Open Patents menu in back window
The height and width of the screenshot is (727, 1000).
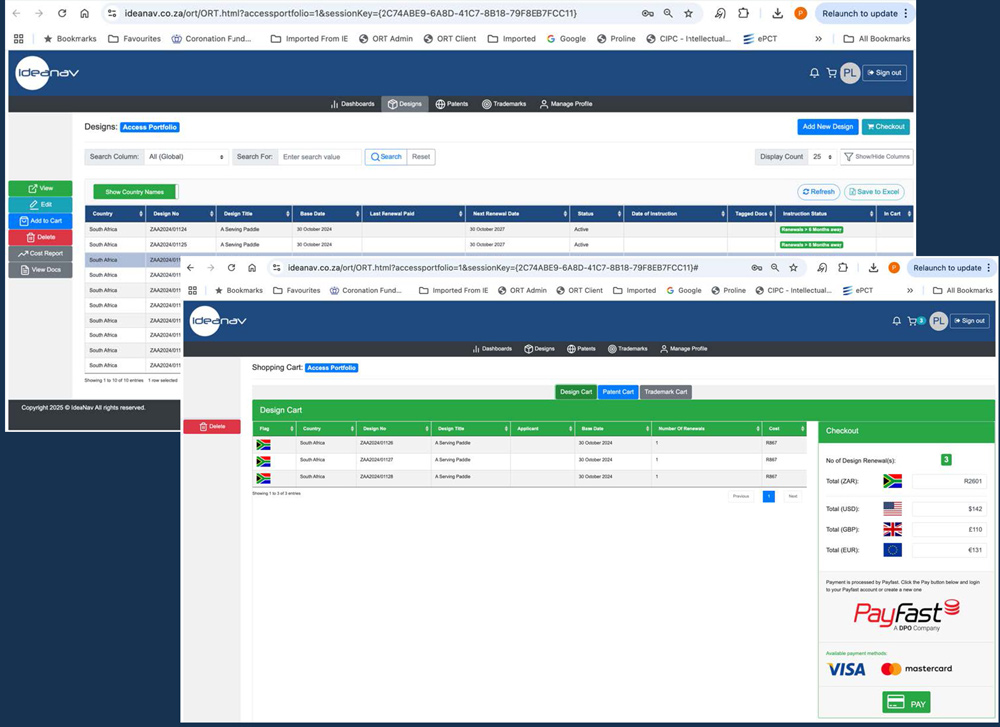tap(452, 104)
